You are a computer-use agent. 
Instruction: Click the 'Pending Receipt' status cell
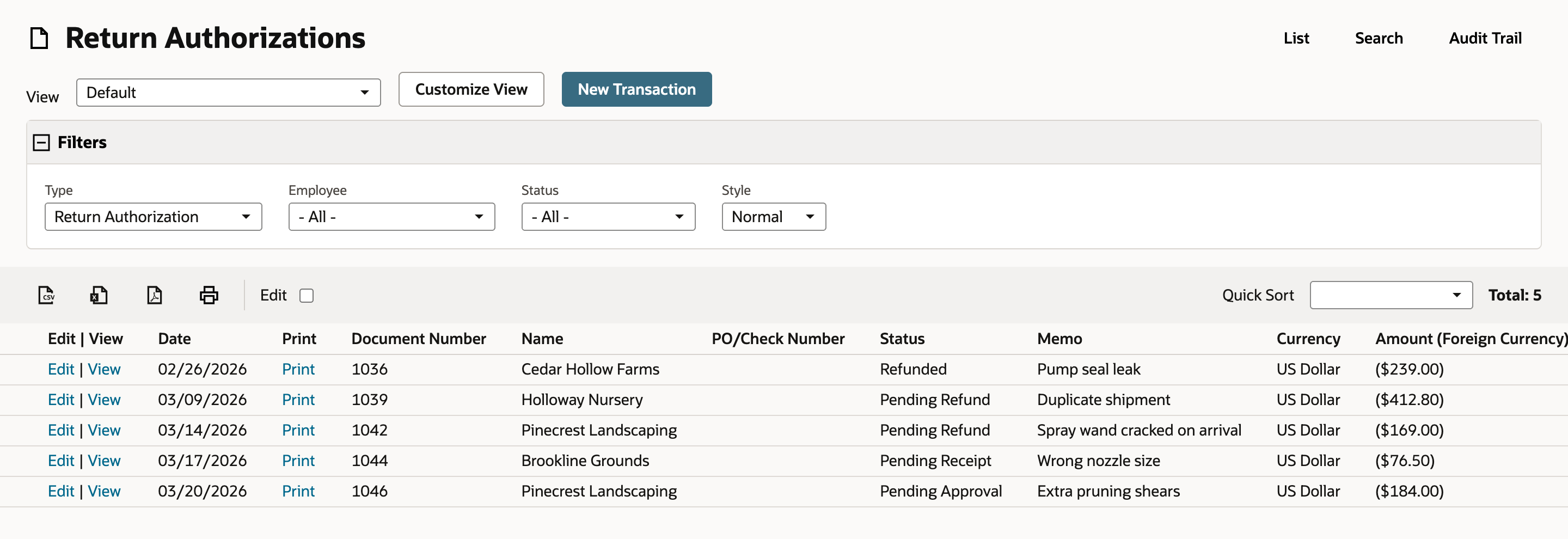(x=935, y=461)
